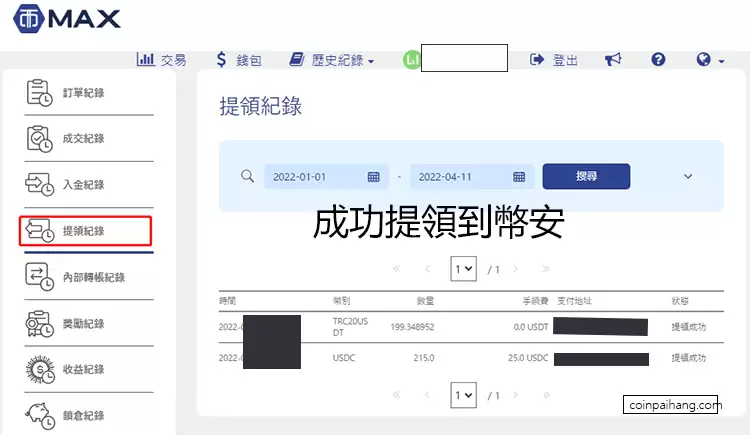Expand the filter panel chevron

tap(688, 177)
